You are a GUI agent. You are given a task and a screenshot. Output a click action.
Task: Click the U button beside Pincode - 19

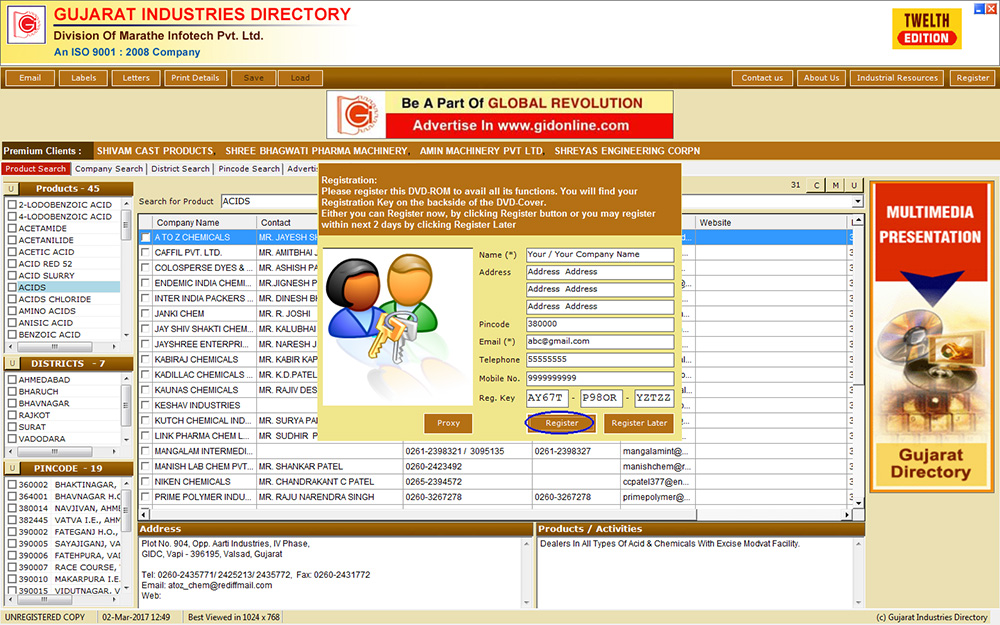coord(11,468)
